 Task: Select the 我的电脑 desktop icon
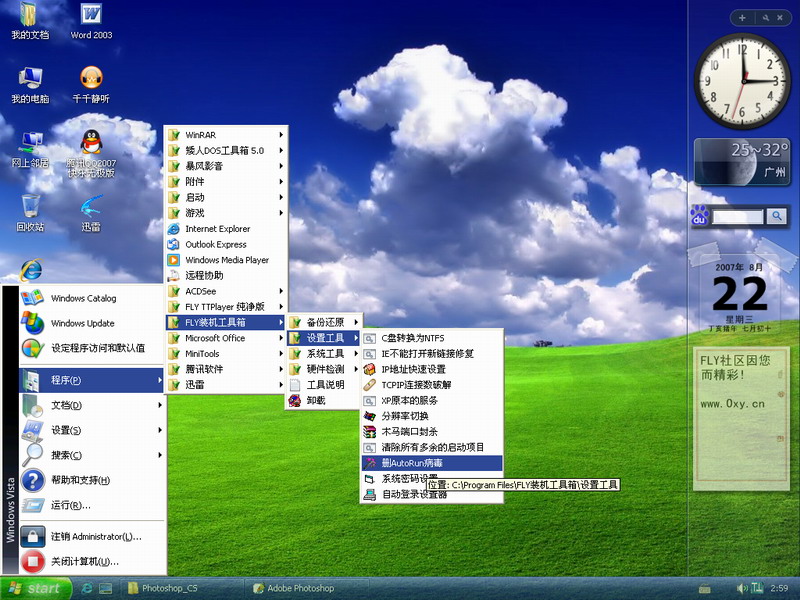click(30, 85)
